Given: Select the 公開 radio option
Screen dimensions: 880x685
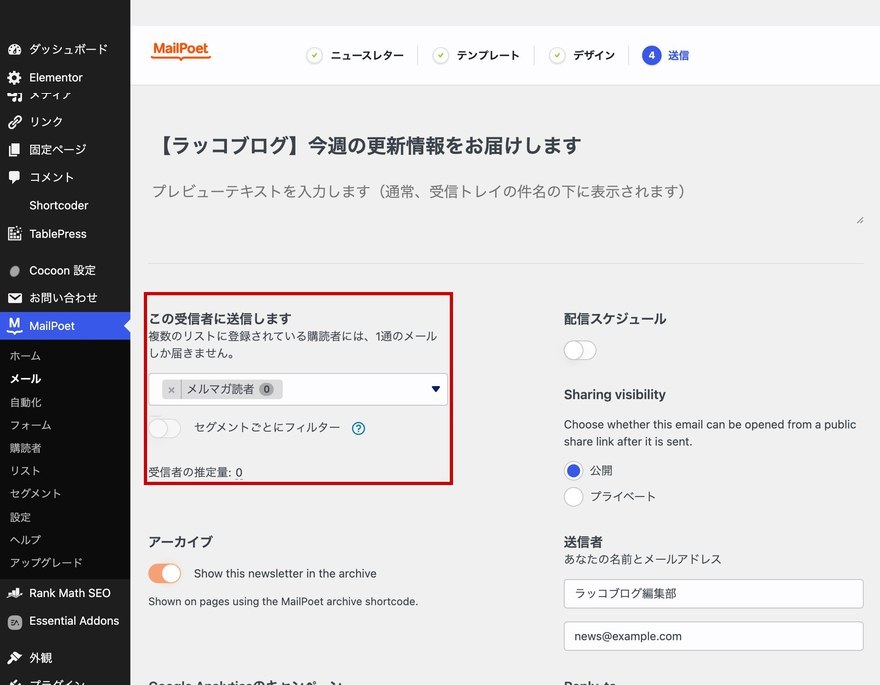Looking at the screenshot, I should [x=574, y=471].
